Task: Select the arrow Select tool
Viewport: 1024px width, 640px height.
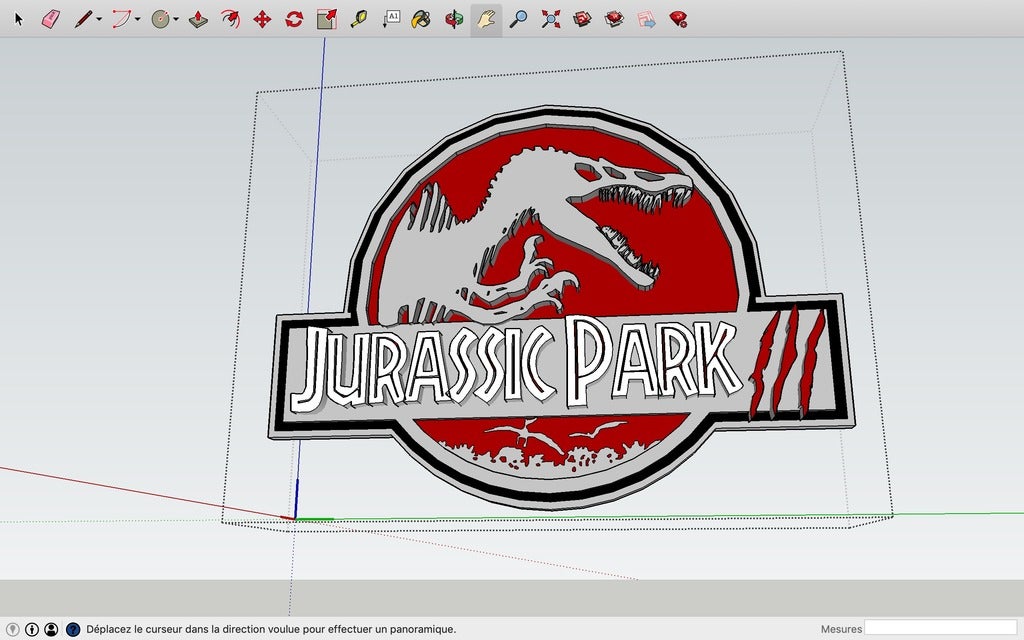Action: click(x=18, y=19)
